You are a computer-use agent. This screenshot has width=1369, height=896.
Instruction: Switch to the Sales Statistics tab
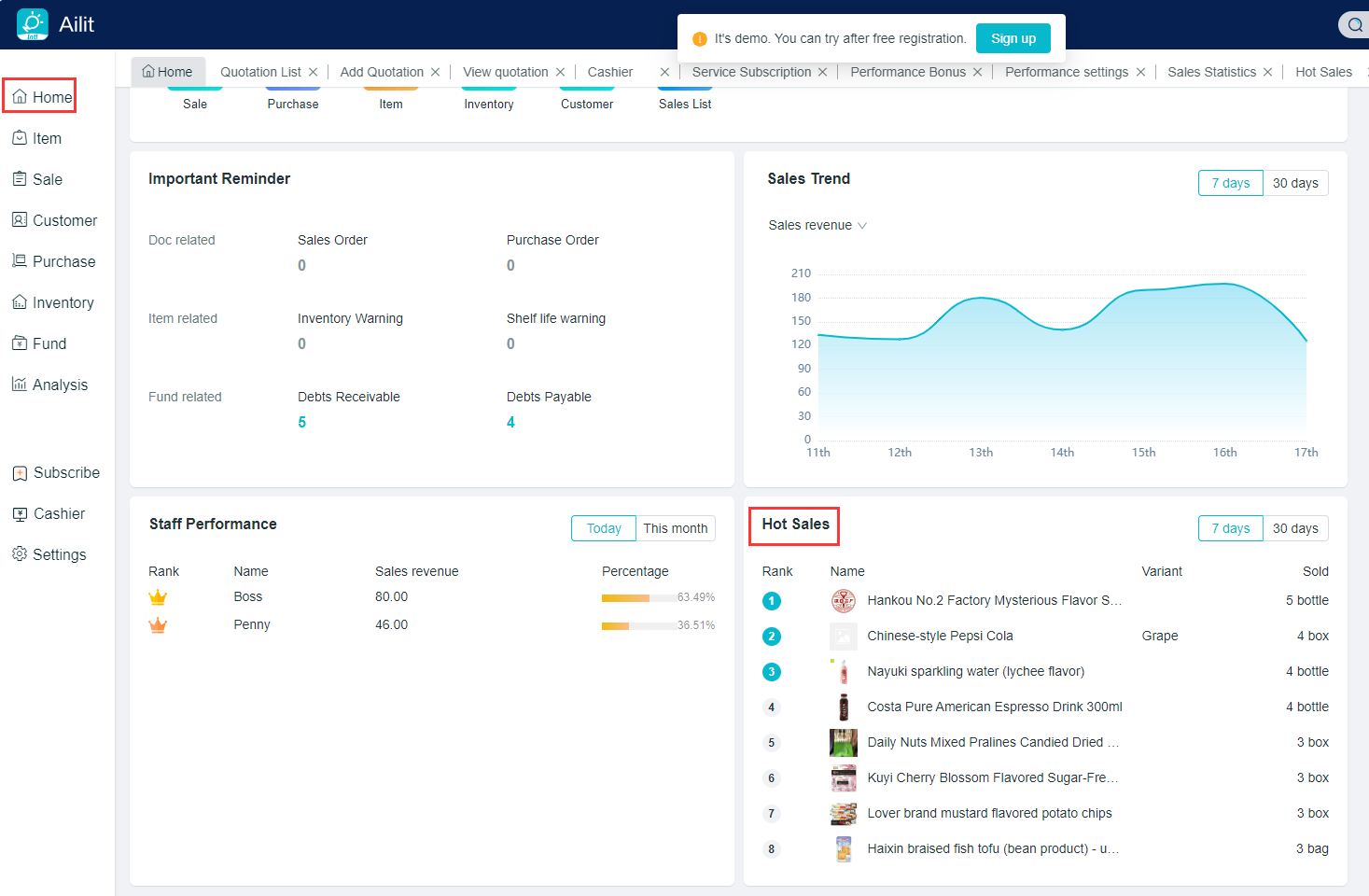[x=1210, y=72]
